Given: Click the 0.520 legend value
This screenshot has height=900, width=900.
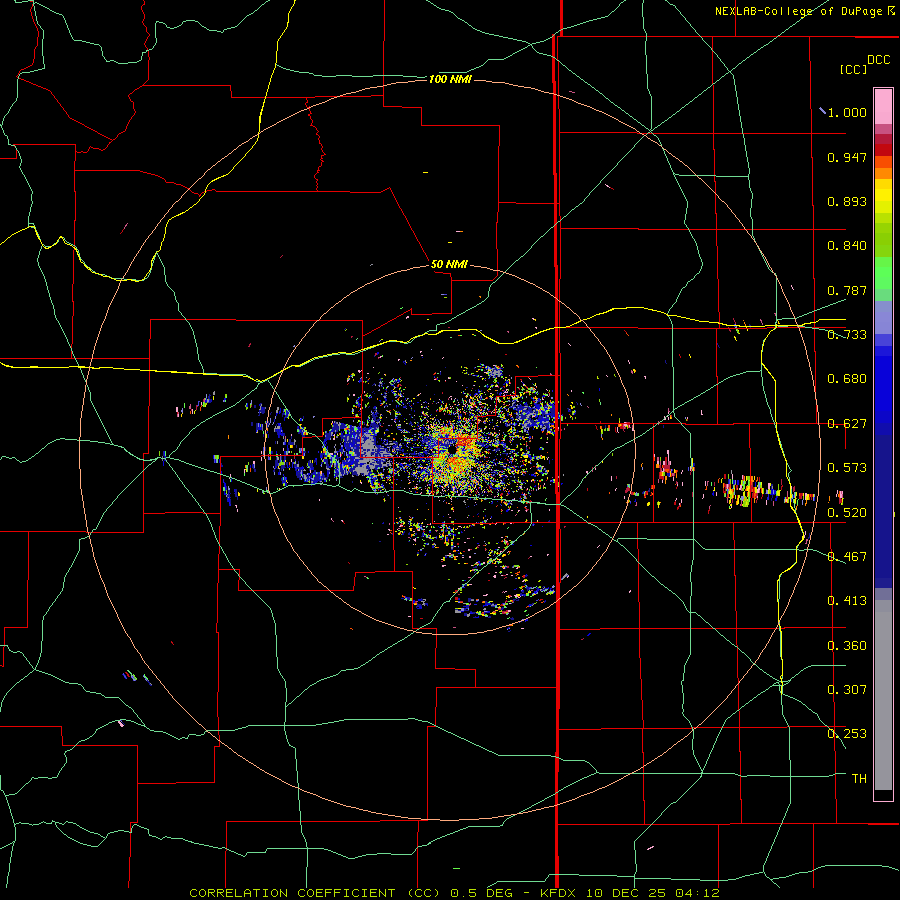Looking at the screenshot, I should click(847, 513).
